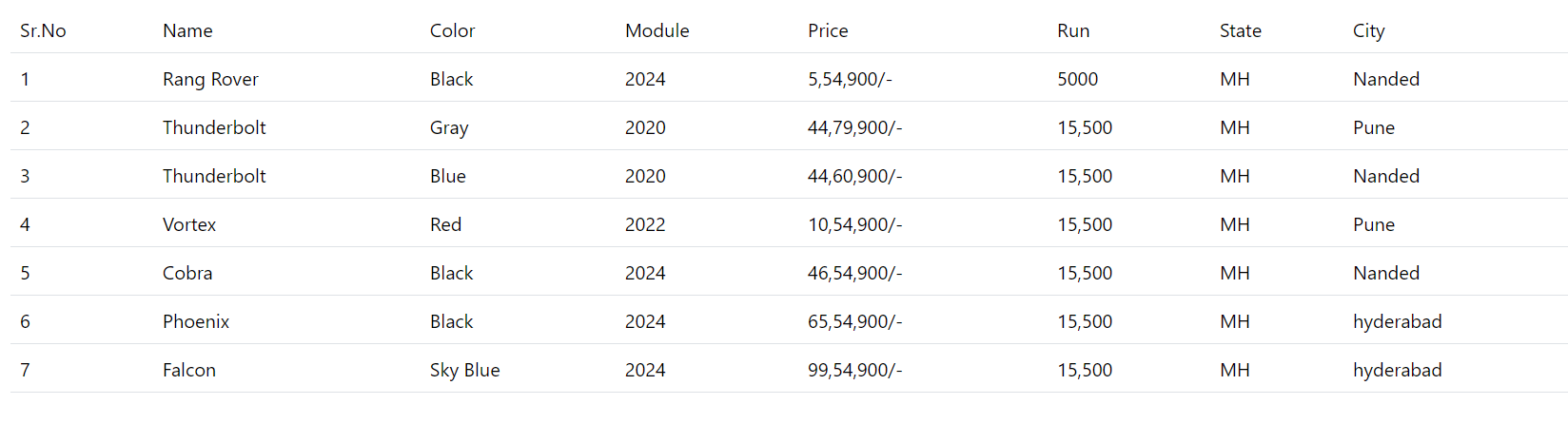Click the 2022 module cell
Screen dimensions: 1568x443
pos(645,224)
